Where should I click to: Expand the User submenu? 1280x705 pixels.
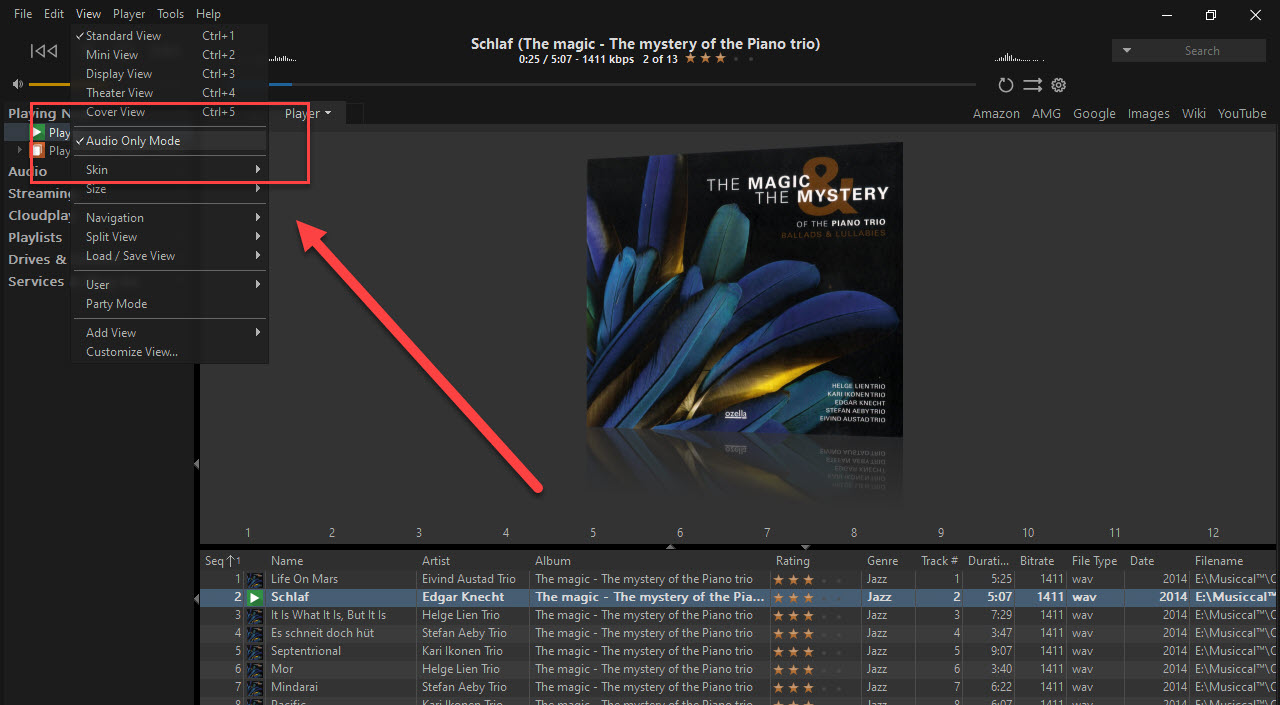170,285
